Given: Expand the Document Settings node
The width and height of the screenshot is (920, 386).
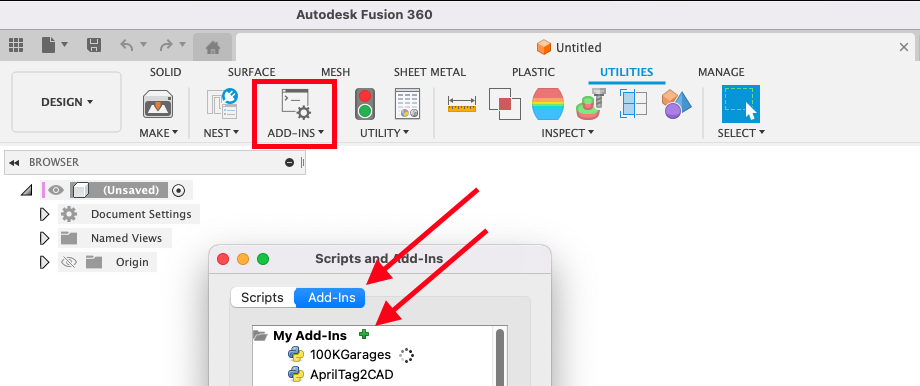Looking at the screenshot, I should (44, 214).
